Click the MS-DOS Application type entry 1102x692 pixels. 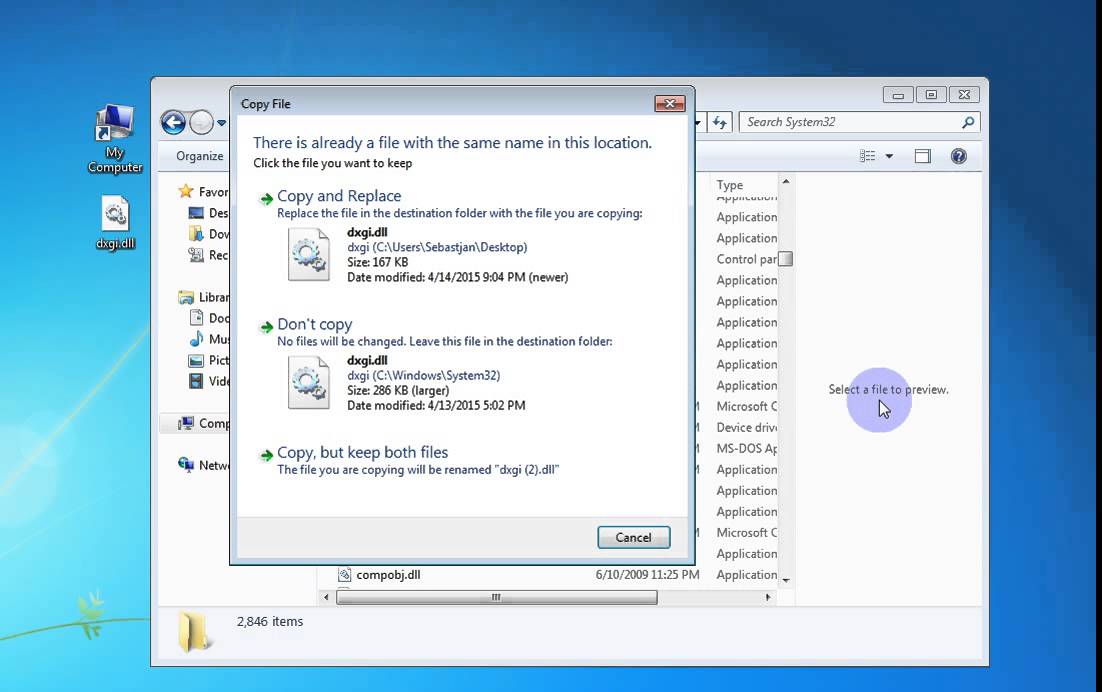pos(746,449)
